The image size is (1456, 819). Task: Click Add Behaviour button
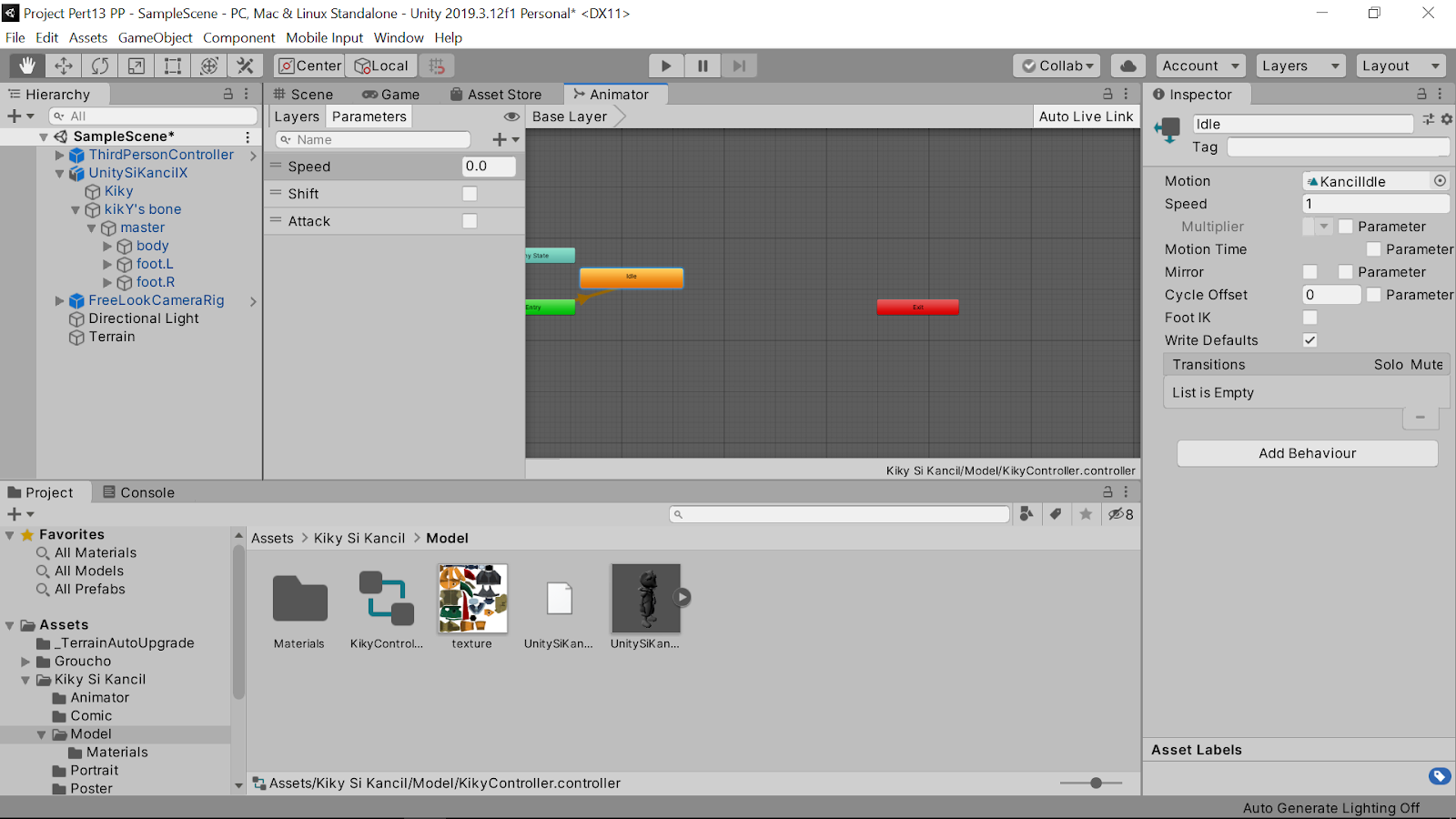click(1308, 453)
